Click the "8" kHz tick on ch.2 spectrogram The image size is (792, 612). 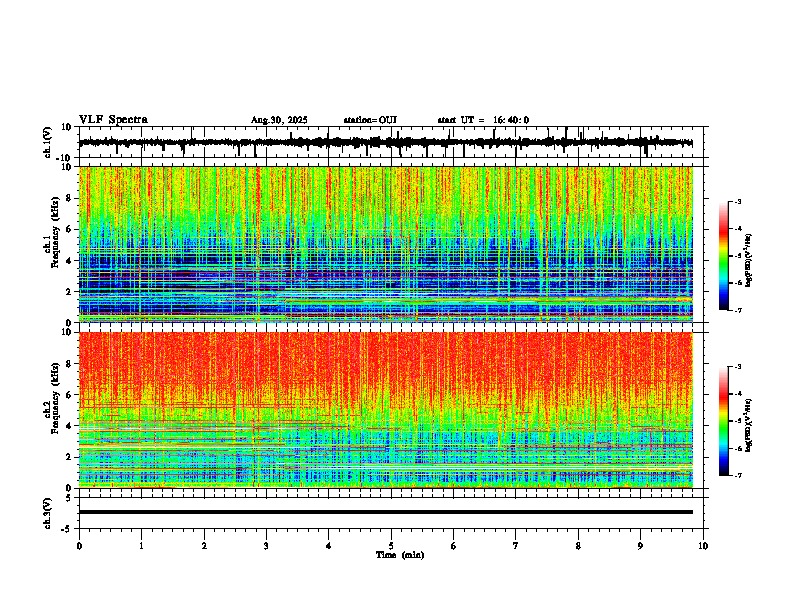click(x=70, y=364)
